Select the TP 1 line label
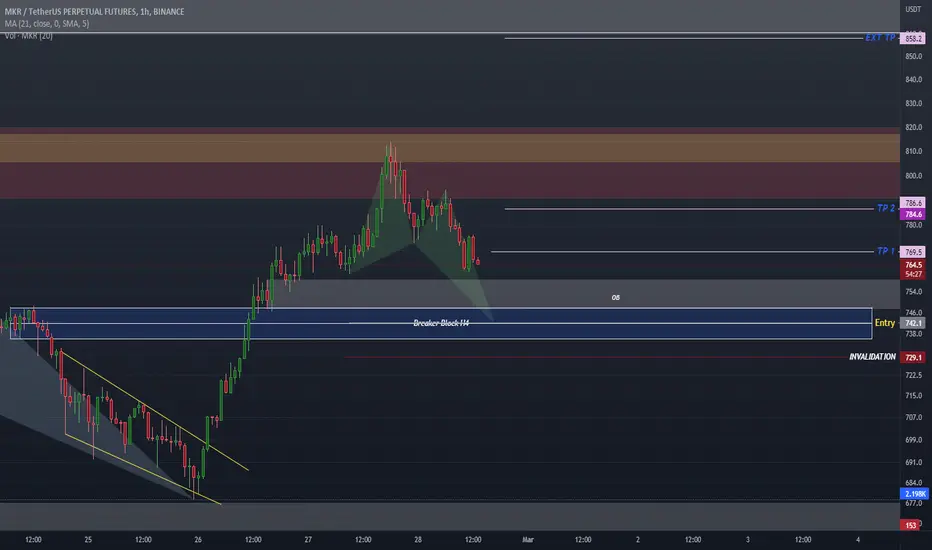Image resolution: width=932 pixels, height=550 pixels. coord(886,251)
